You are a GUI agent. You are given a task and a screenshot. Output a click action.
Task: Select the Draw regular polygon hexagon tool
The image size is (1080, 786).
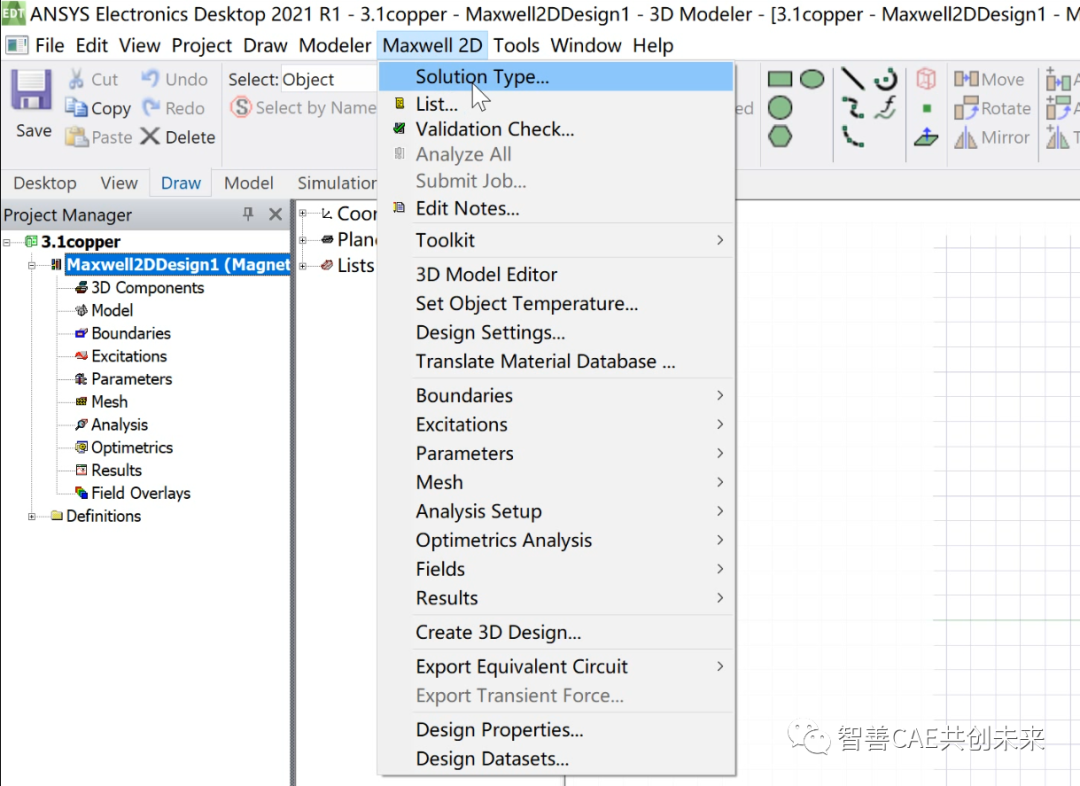[780, 136]
